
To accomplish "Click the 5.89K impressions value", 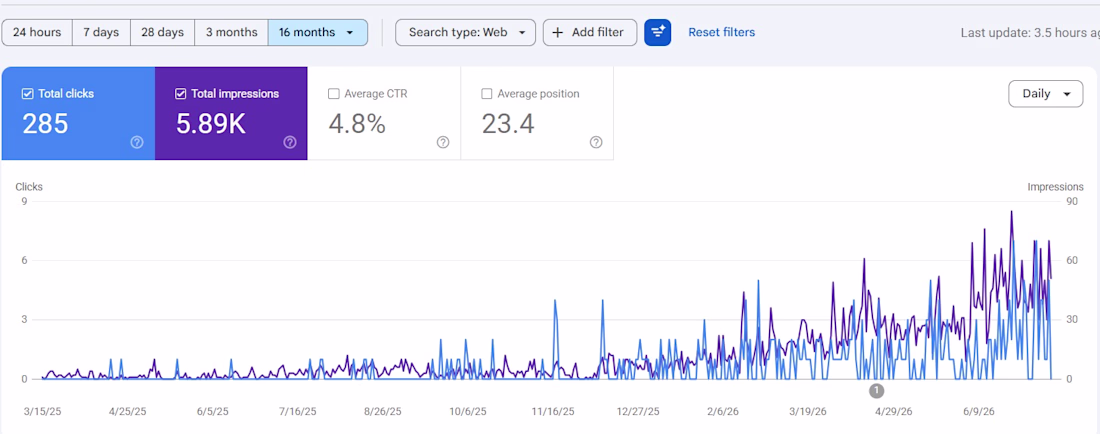I will coord(210,124).
